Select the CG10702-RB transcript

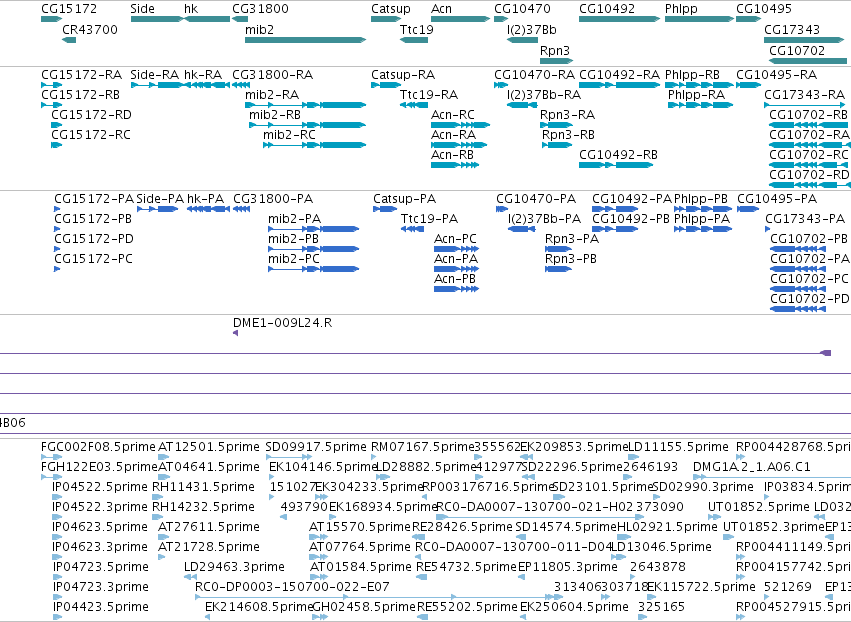[x=809, y=125]
